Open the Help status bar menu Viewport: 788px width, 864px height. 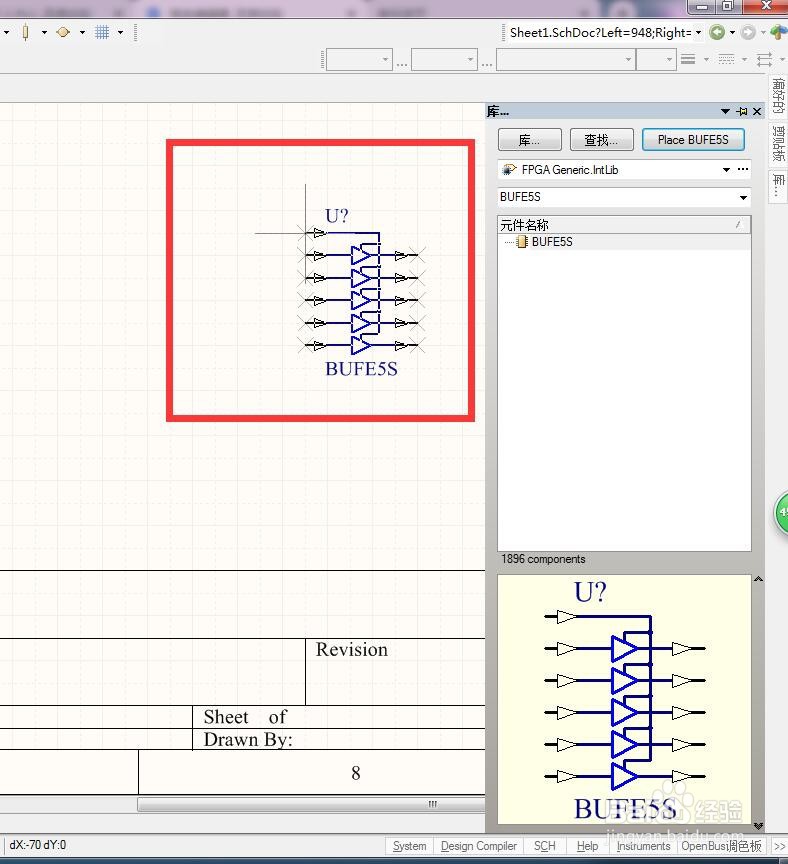[587, 845]
